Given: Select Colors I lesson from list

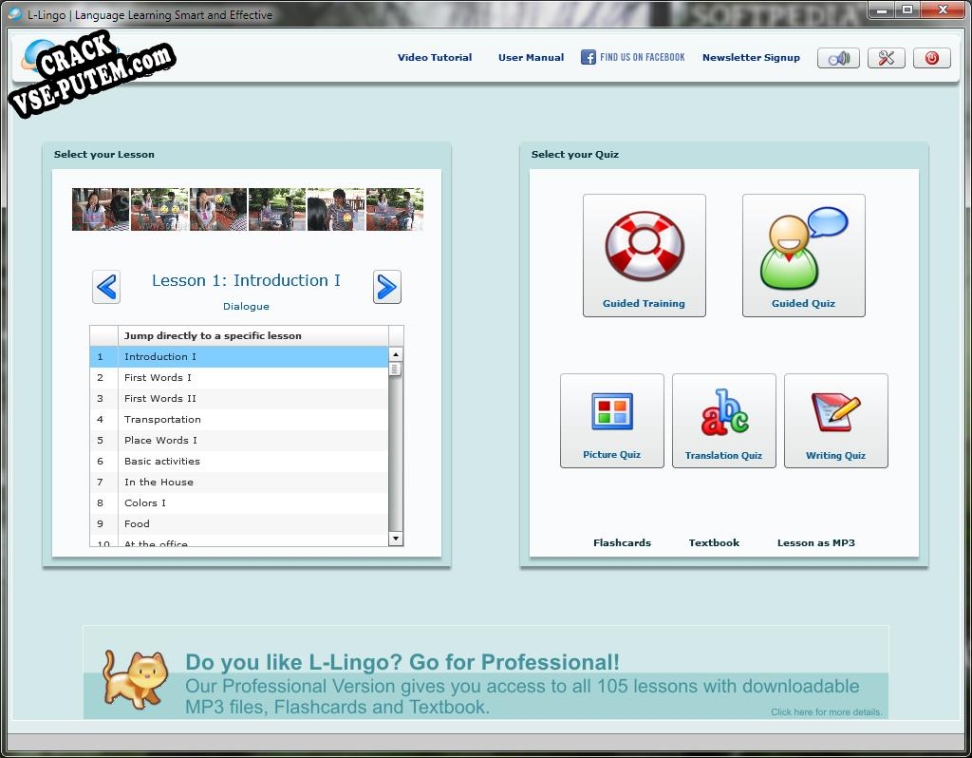Looking at the screenshot, I should (x=239, y=503).
